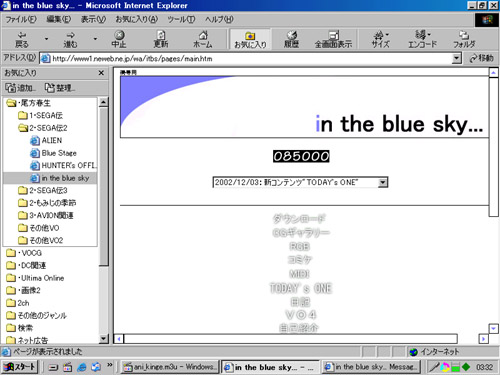Open the その他のジャンル favorites folder

[x=37, y=315]
